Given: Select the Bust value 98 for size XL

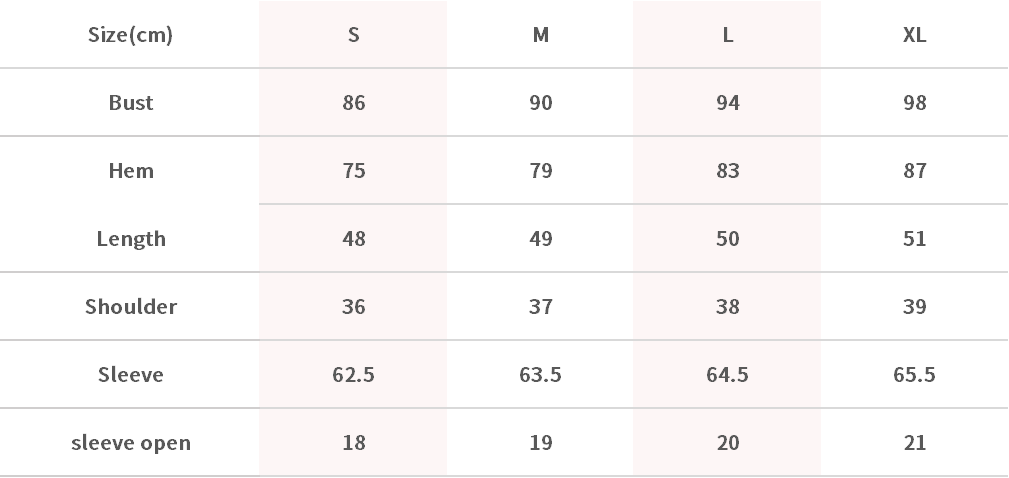Looking at the screenshot, I should pos(914,103).
